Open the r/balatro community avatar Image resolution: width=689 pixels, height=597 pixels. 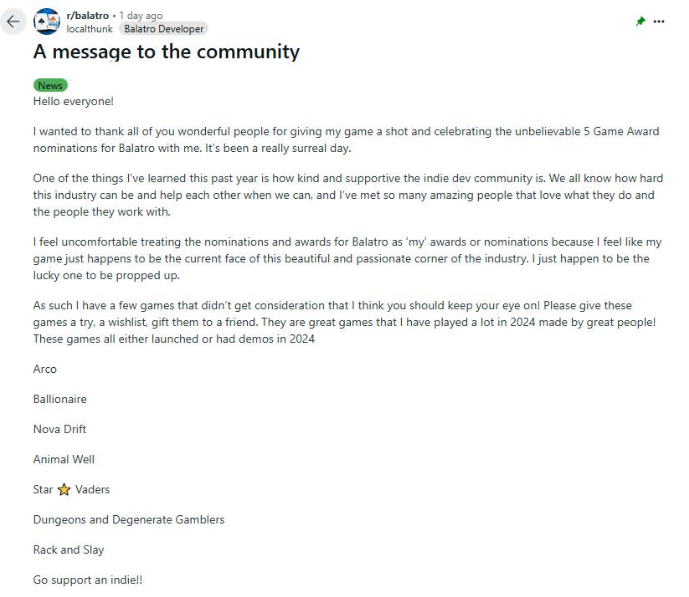[x=47, y=22]
